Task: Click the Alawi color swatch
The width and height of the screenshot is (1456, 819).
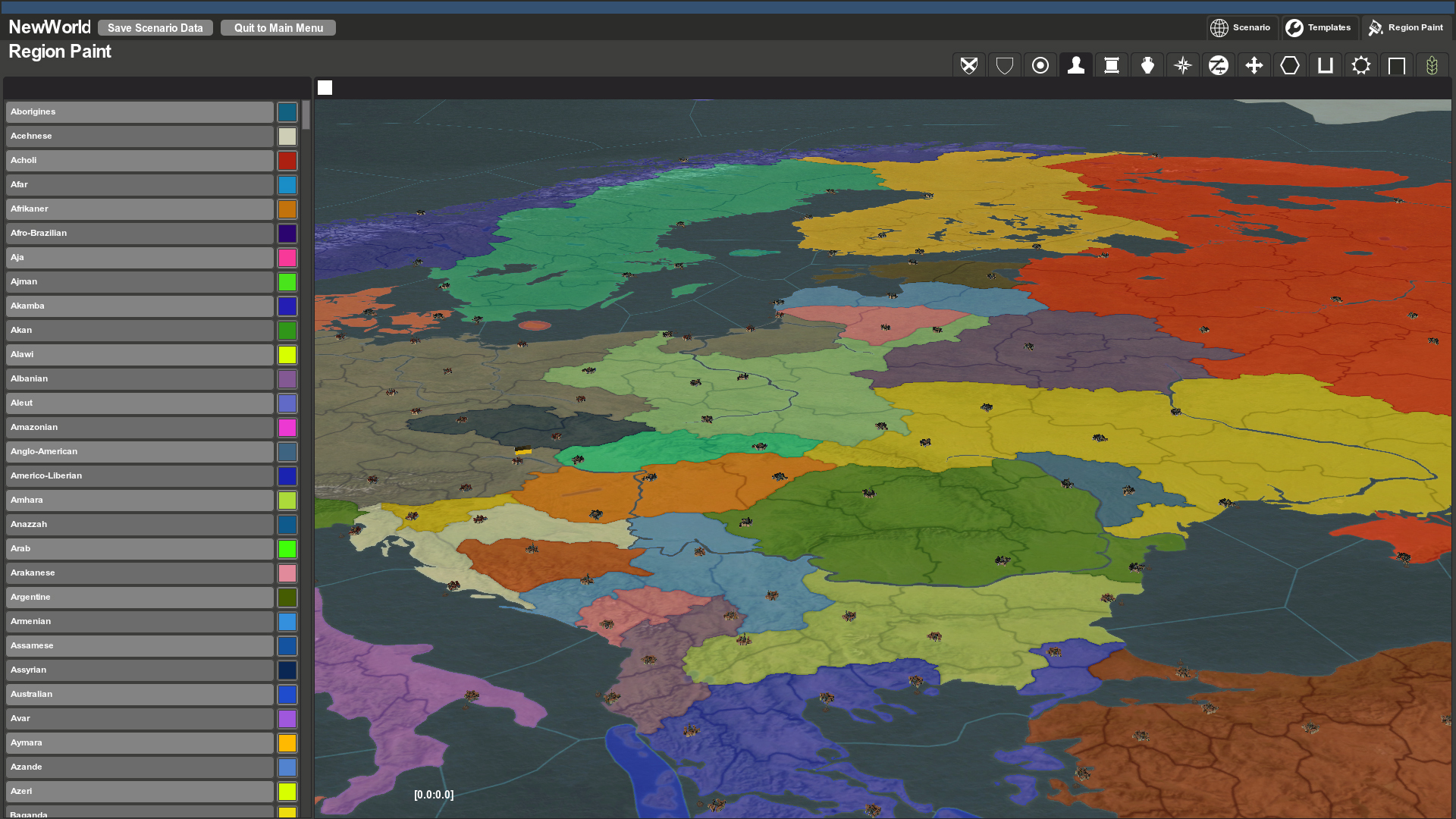Action: coord(287,355)
